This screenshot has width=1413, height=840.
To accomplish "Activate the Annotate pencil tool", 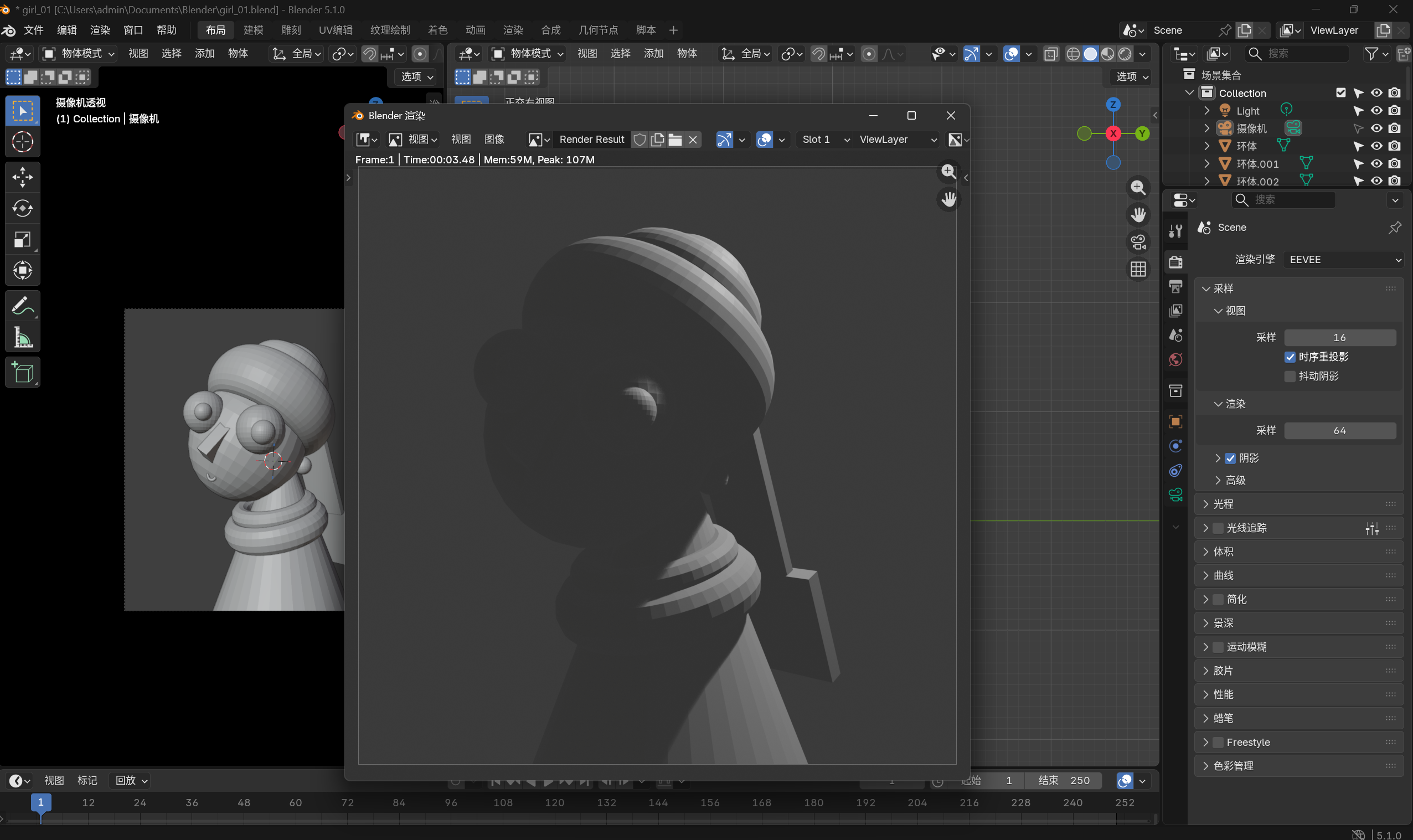I will coord(23,306).
